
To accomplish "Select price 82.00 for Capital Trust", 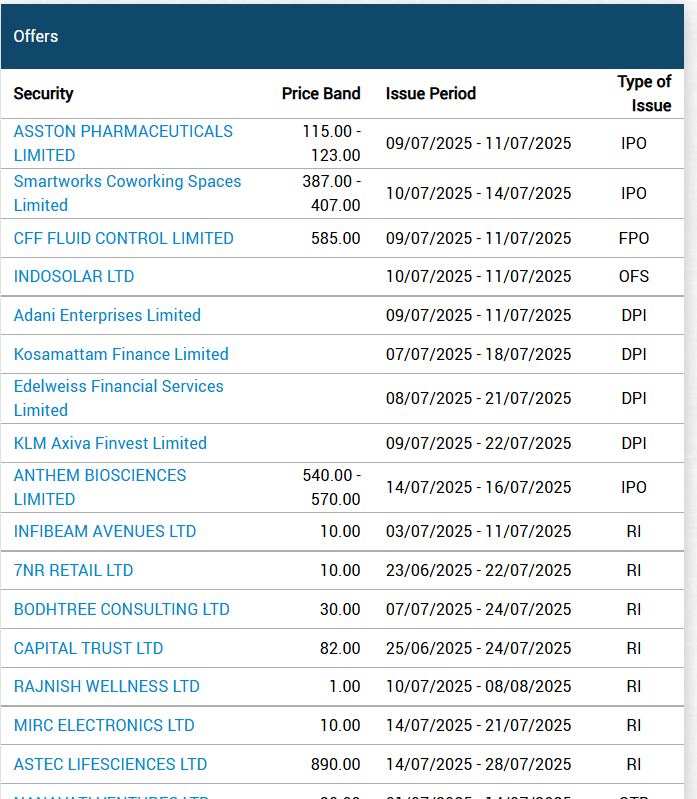I will 340,648.
